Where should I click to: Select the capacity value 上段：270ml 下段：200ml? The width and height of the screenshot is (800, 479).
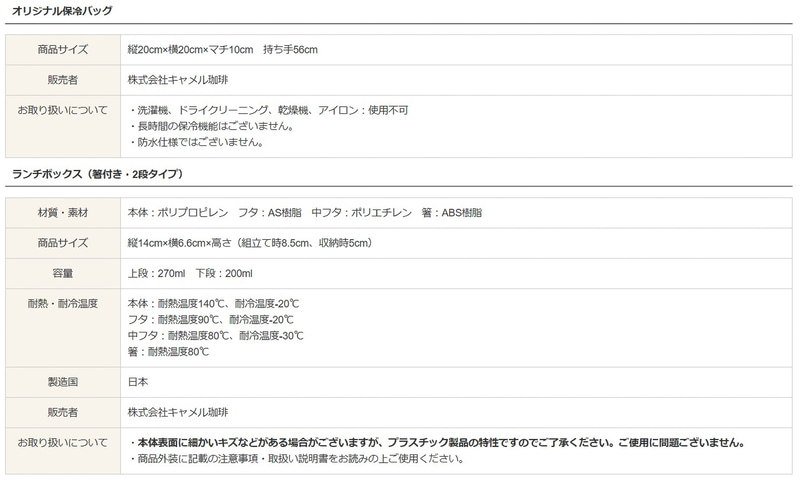coord(190,273)
